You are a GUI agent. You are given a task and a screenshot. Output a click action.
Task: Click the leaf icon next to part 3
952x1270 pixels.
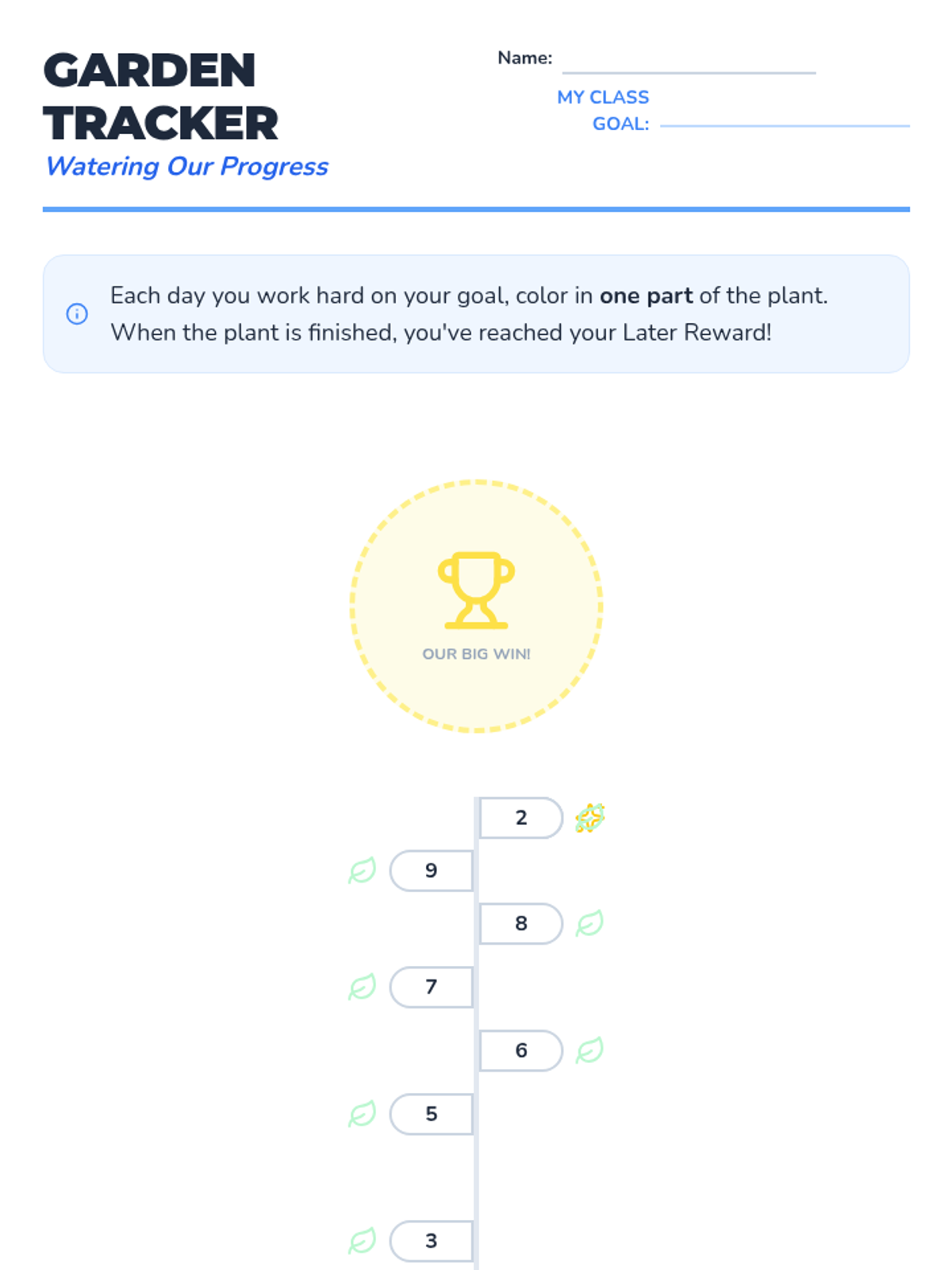click(x=363, y=1241)
